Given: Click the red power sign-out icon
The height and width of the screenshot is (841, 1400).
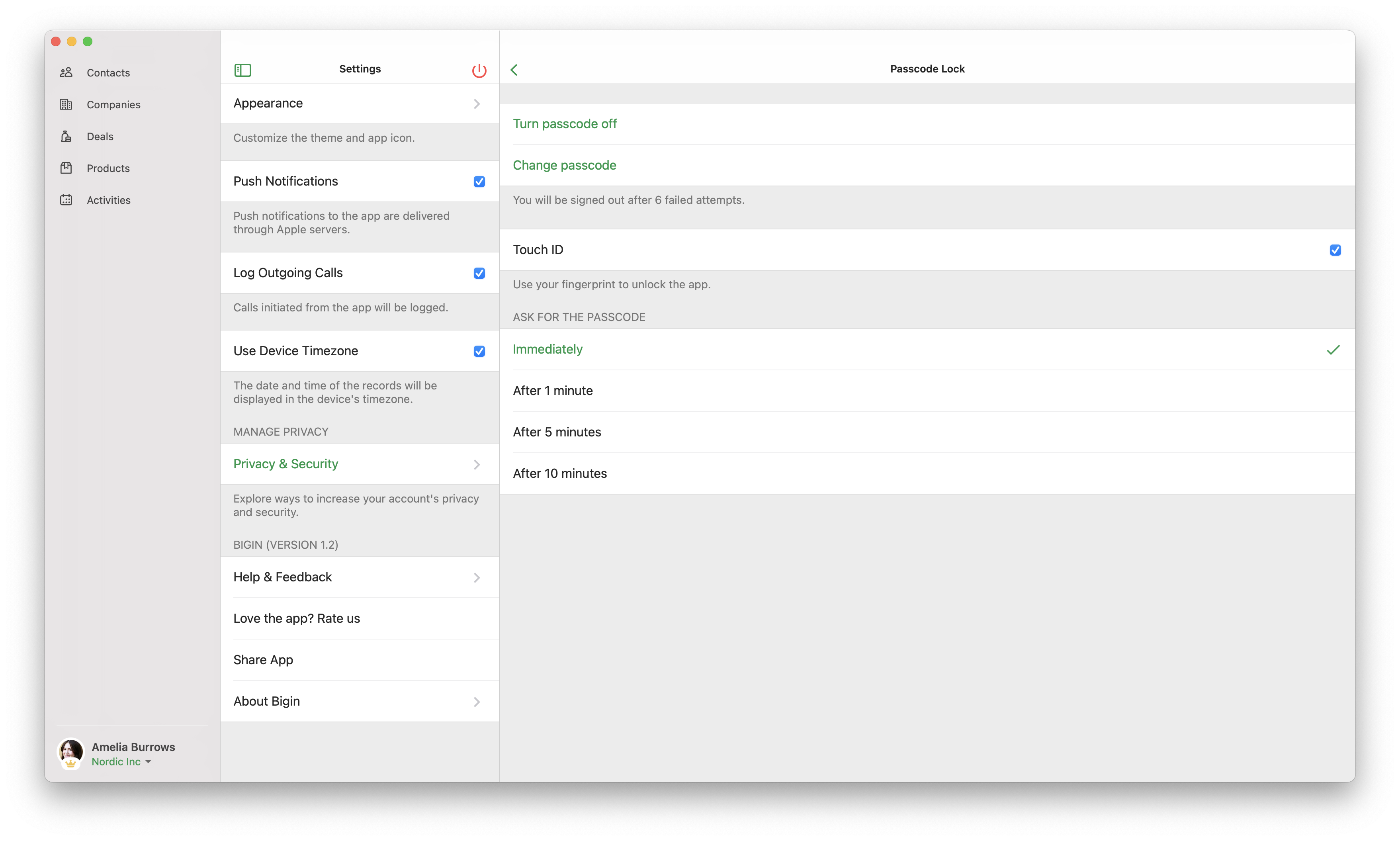Looking at the screenshot, I should tap(479, 70).
